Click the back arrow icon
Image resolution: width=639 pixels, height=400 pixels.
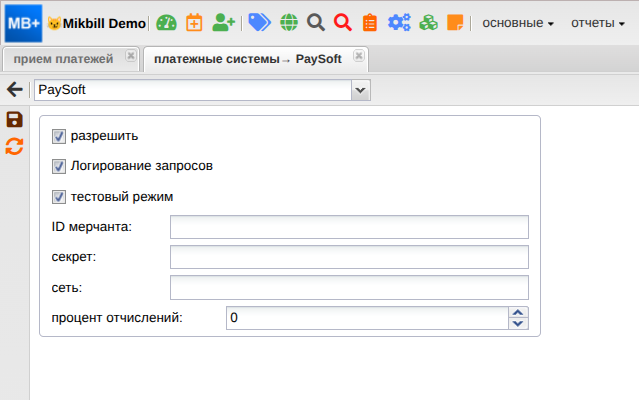pos(15,90)
